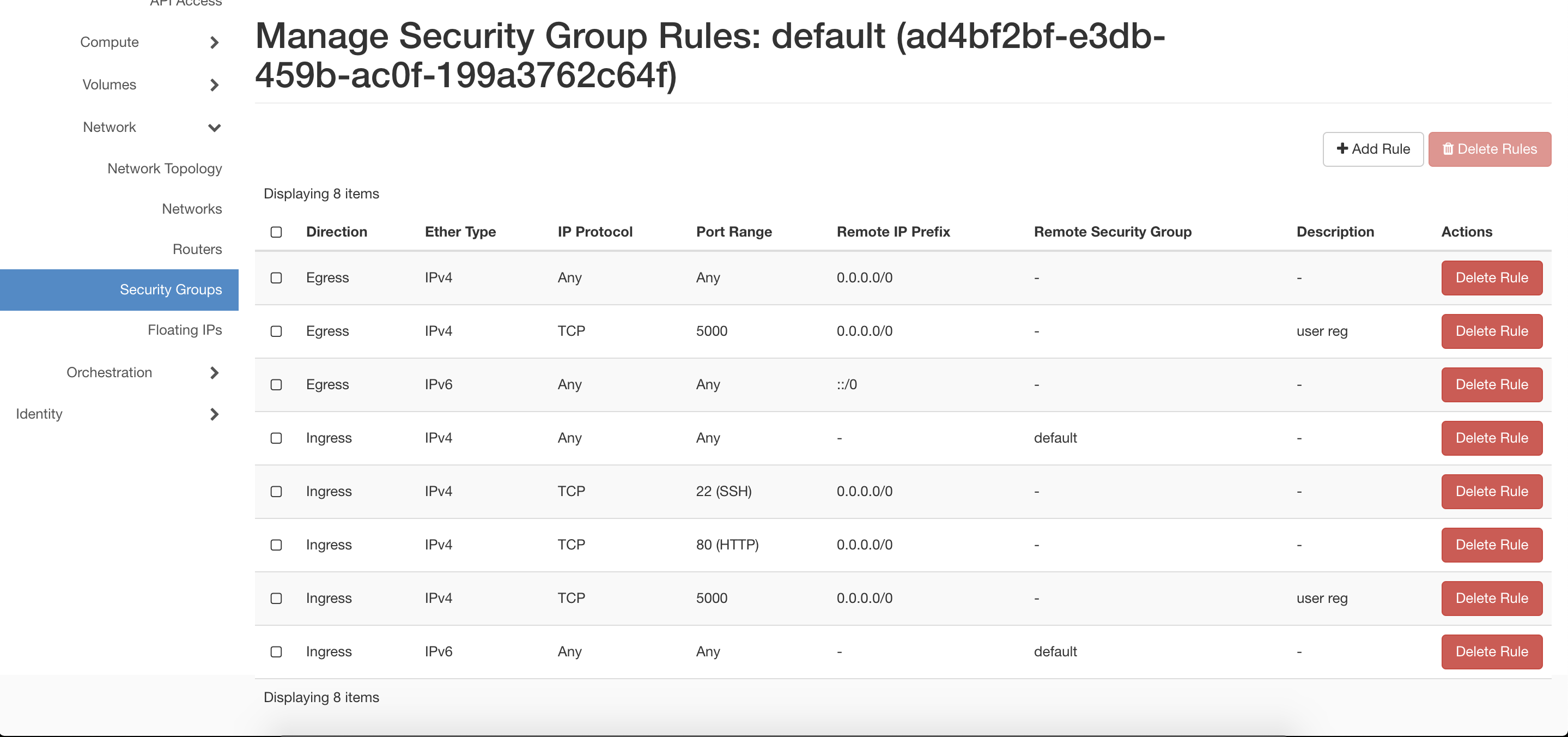Delete the Egress IPv6 rule
1568x737 pixels.
click(1491, 385)
